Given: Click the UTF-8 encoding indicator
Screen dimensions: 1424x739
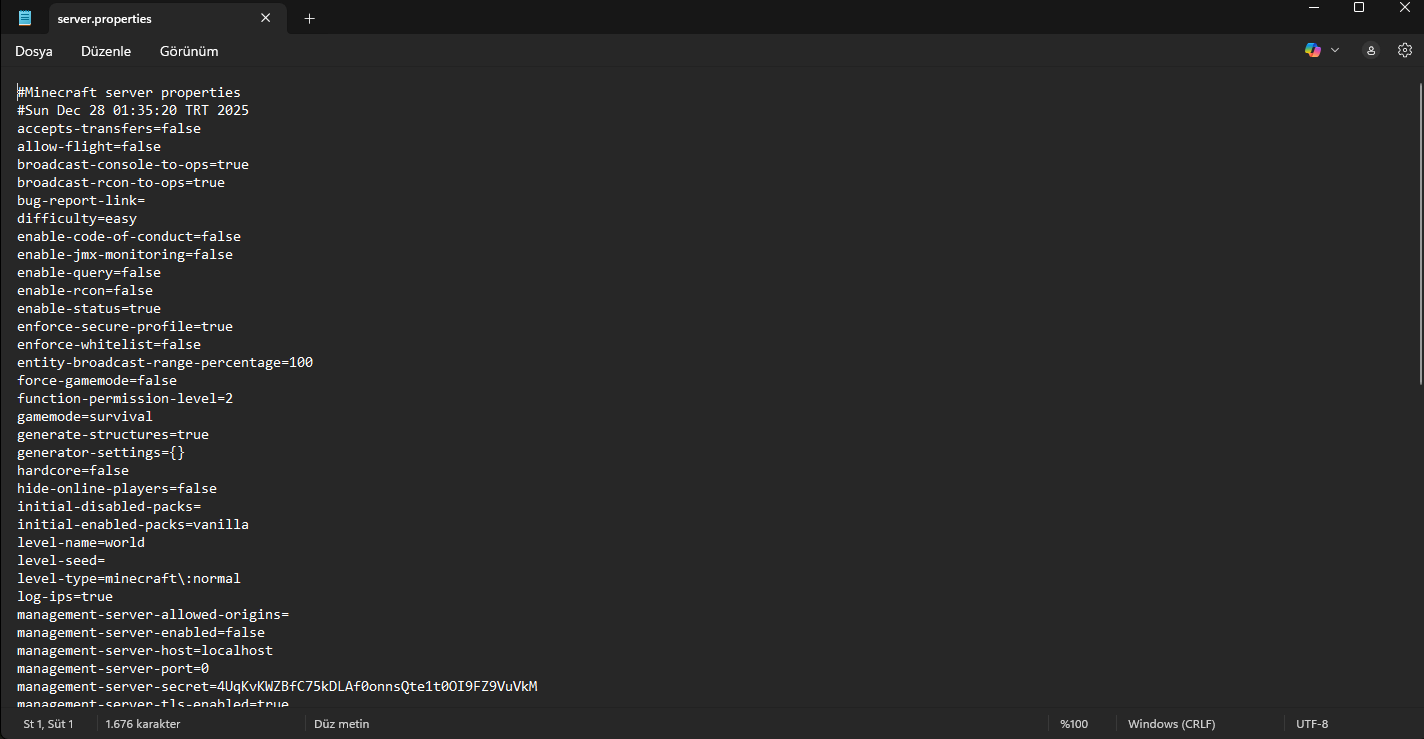Looking at the screenshot, I should [1312, 724].
